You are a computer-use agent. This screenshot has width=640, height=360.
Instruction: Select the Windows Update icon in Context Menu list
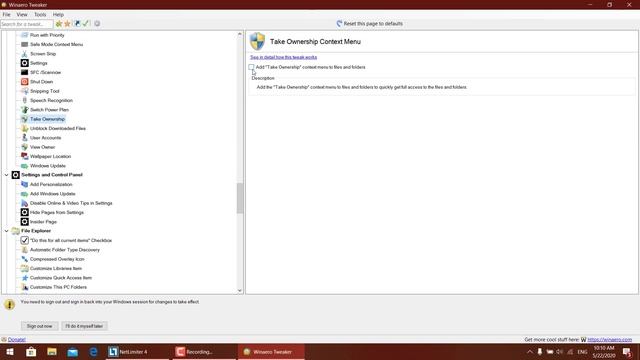coord(24,166)
